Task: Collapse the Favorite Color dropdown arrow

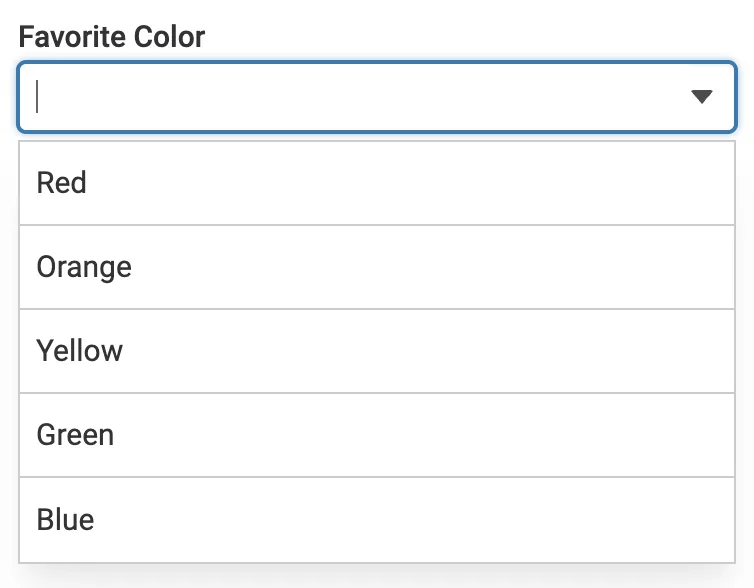Action: tap(701, 97)
